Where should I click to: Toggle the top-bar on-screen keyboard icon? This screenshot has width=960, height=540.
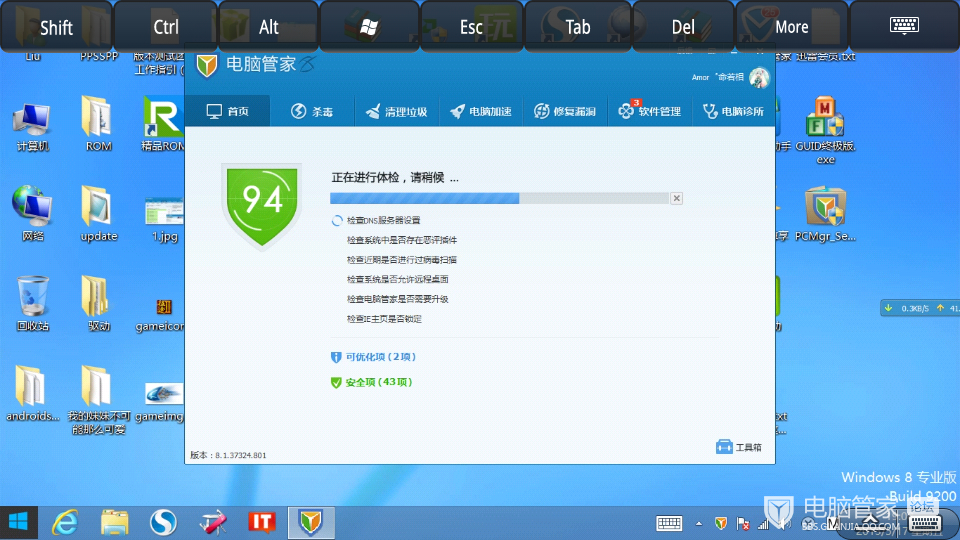pyautogui.click(x=904, y=26)
